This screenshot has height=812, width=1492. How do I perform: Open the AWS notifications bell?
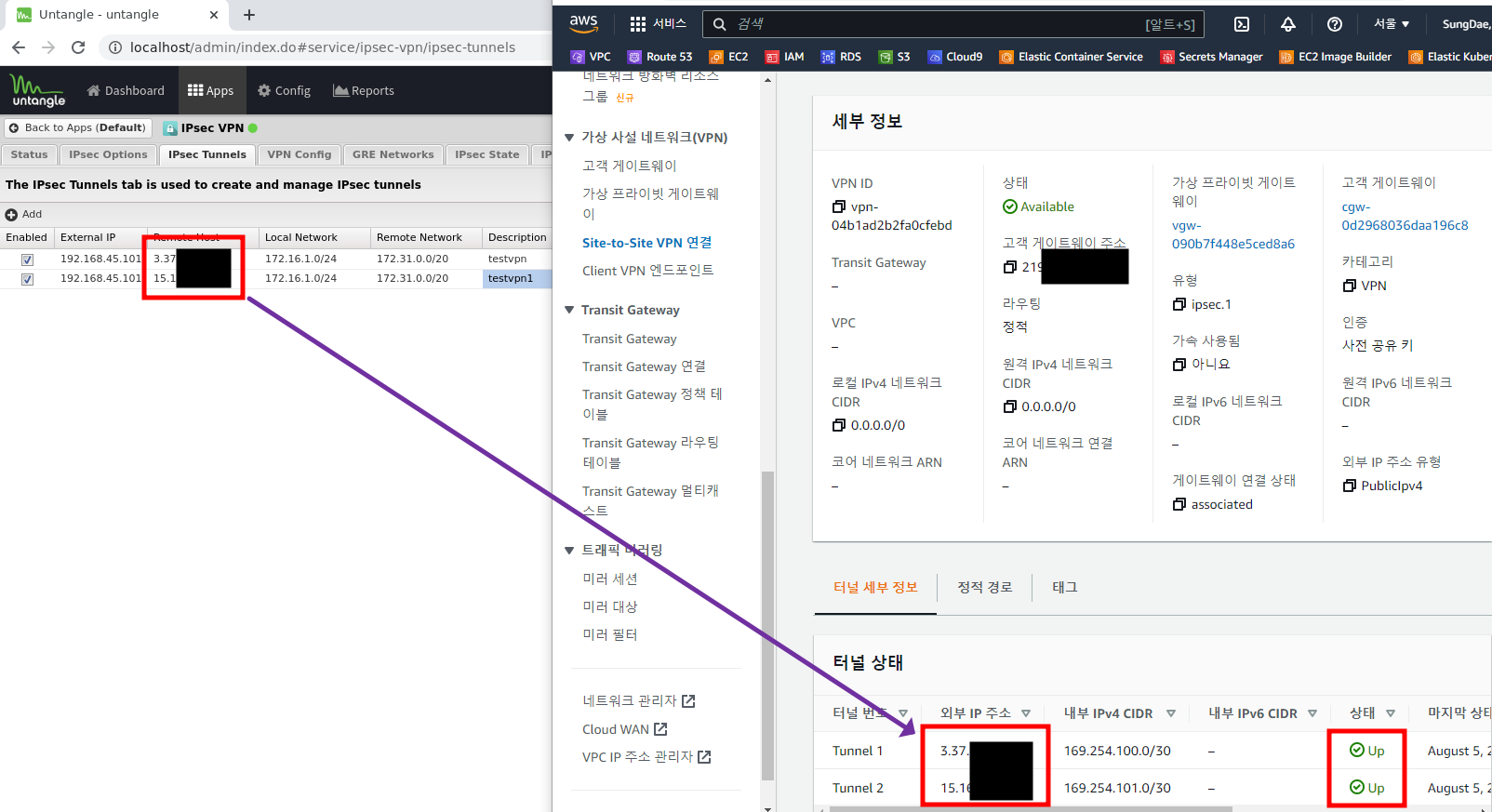pyautogui.click(x=1288, y=24)
